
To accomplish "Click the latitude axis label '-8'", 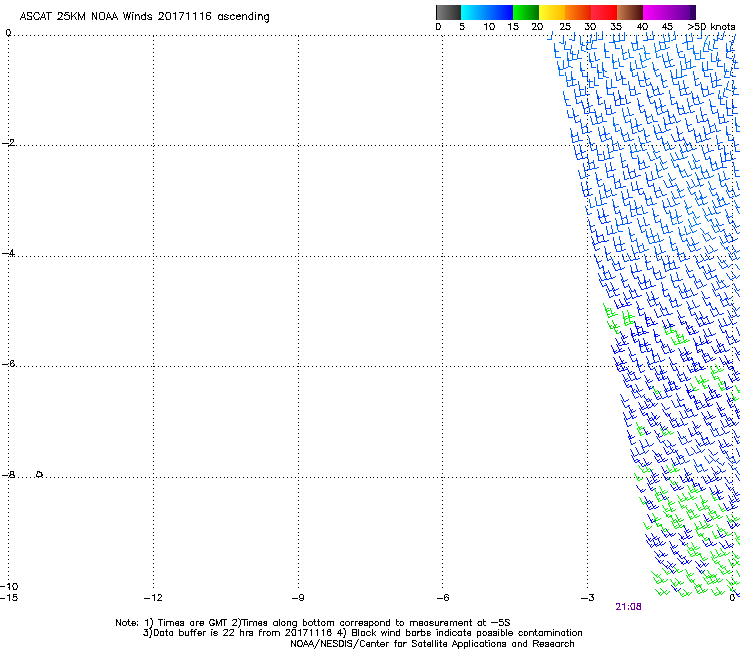I will (8, 474).
